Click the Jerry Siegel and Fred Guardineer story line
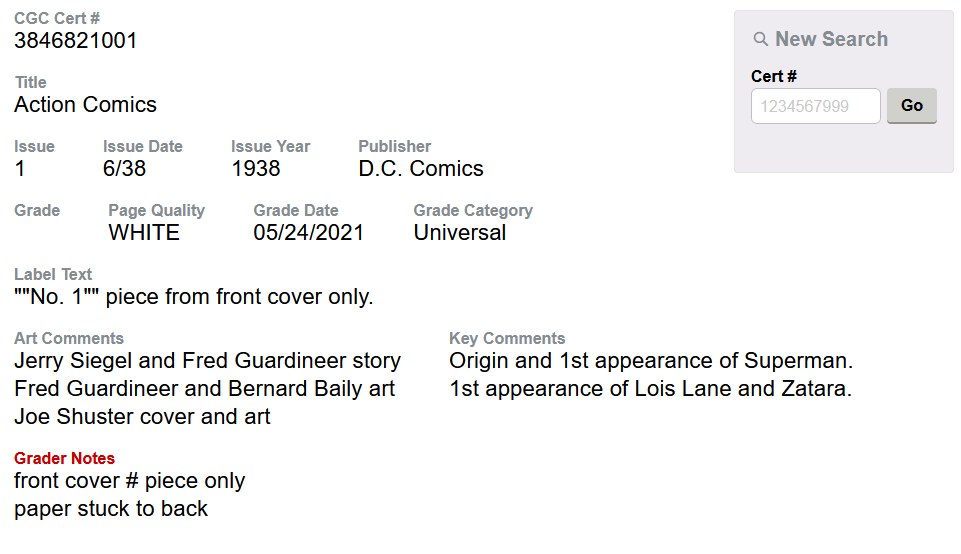 (x=207, y=361)
